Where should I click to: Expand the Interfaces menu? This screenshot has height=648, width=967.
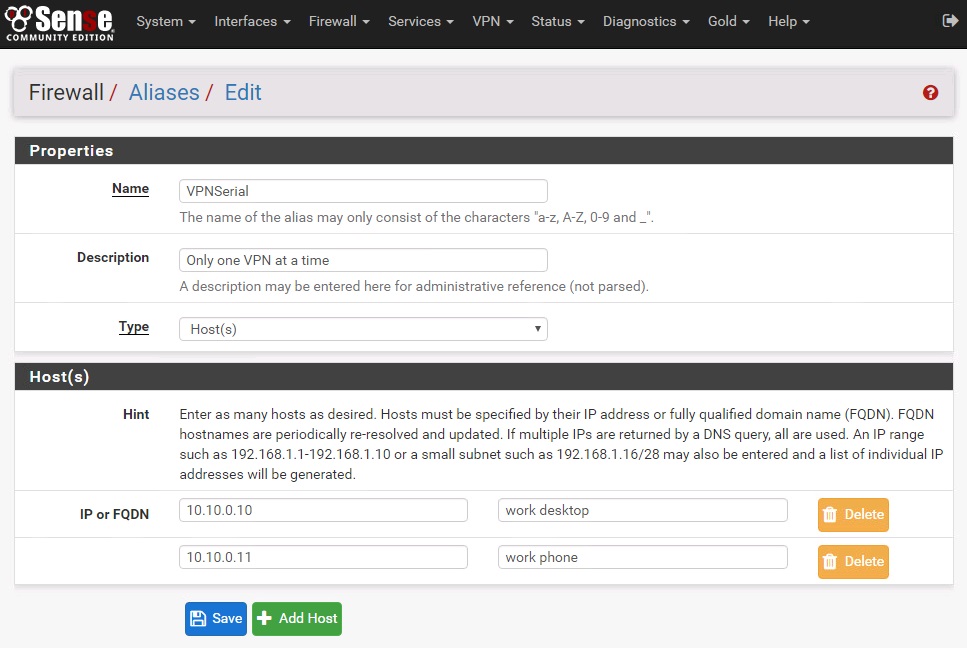[252, 21]
